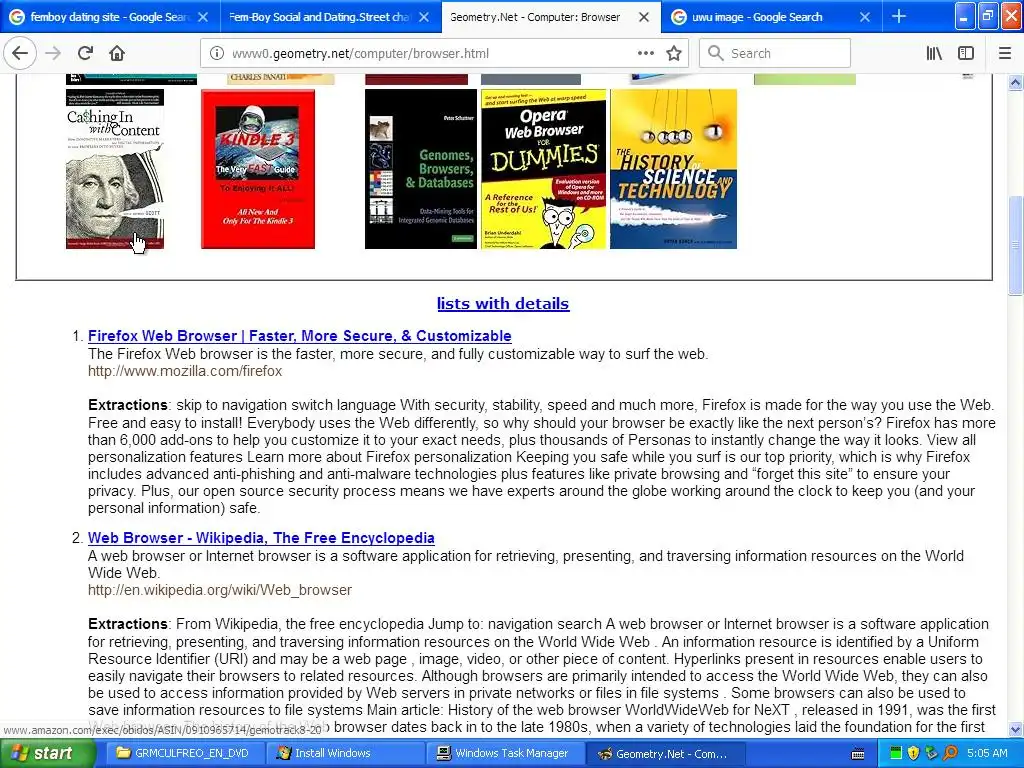This screenshot has width=1024, height=768.
Task: Open Opera Web Browser for Dummies cover
Action: pyautogui.click(x=543, y=169)
